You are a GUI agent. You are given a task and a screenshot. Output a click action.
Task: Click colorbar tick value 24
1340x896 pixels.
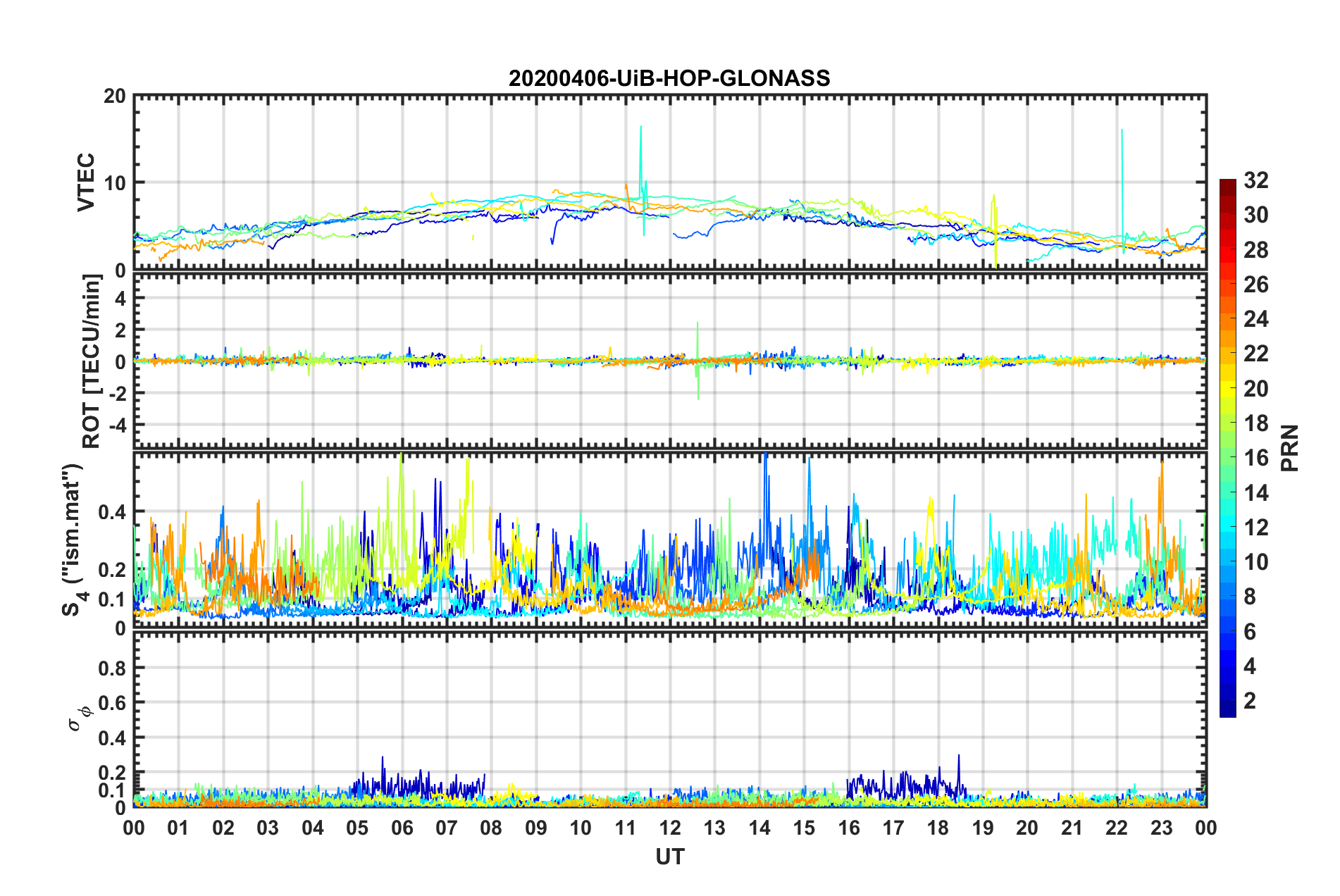[x=1255, y=319]
